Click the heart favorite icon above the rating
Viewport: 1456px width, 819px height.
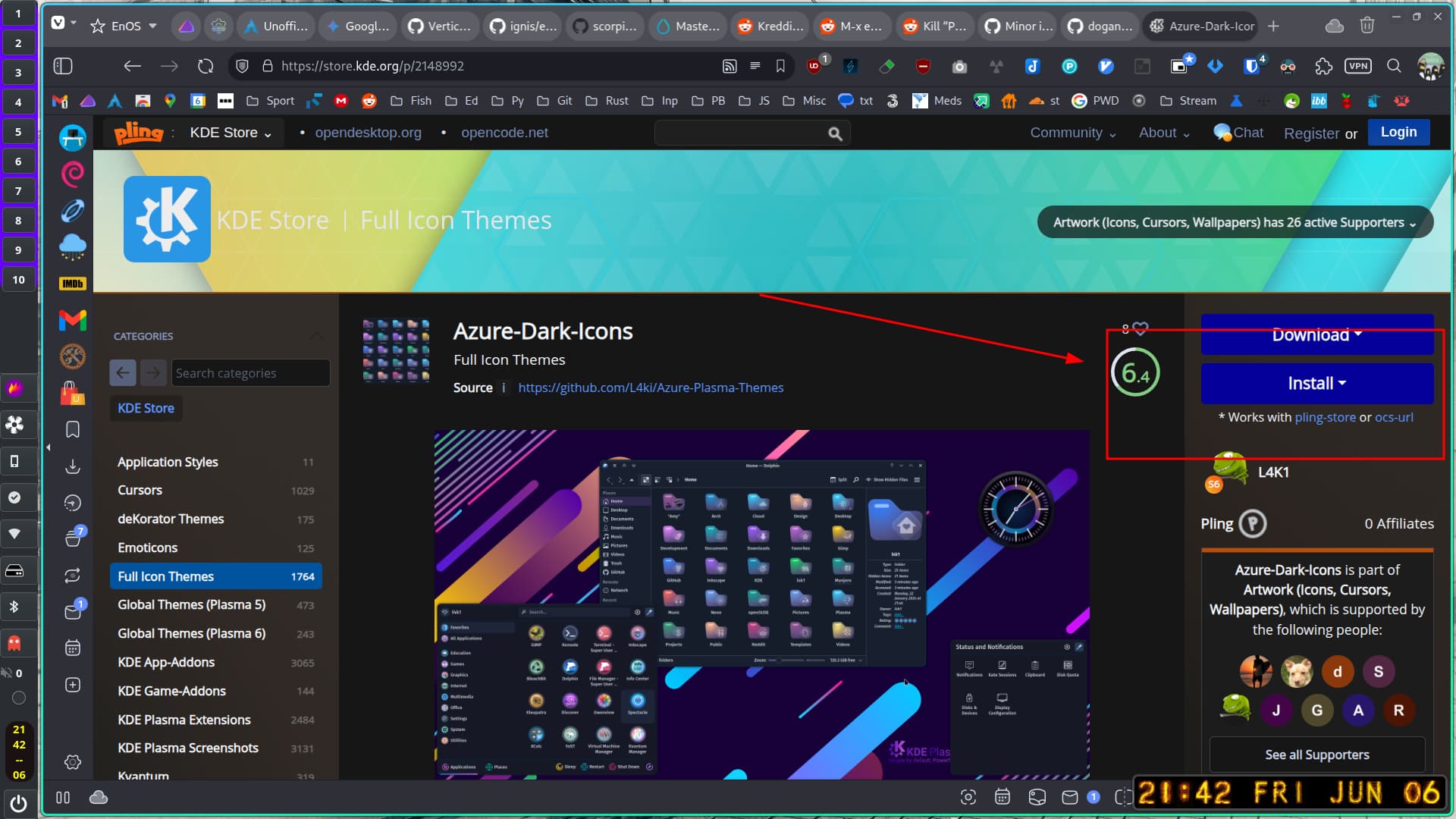click(x=1140, y=328)
